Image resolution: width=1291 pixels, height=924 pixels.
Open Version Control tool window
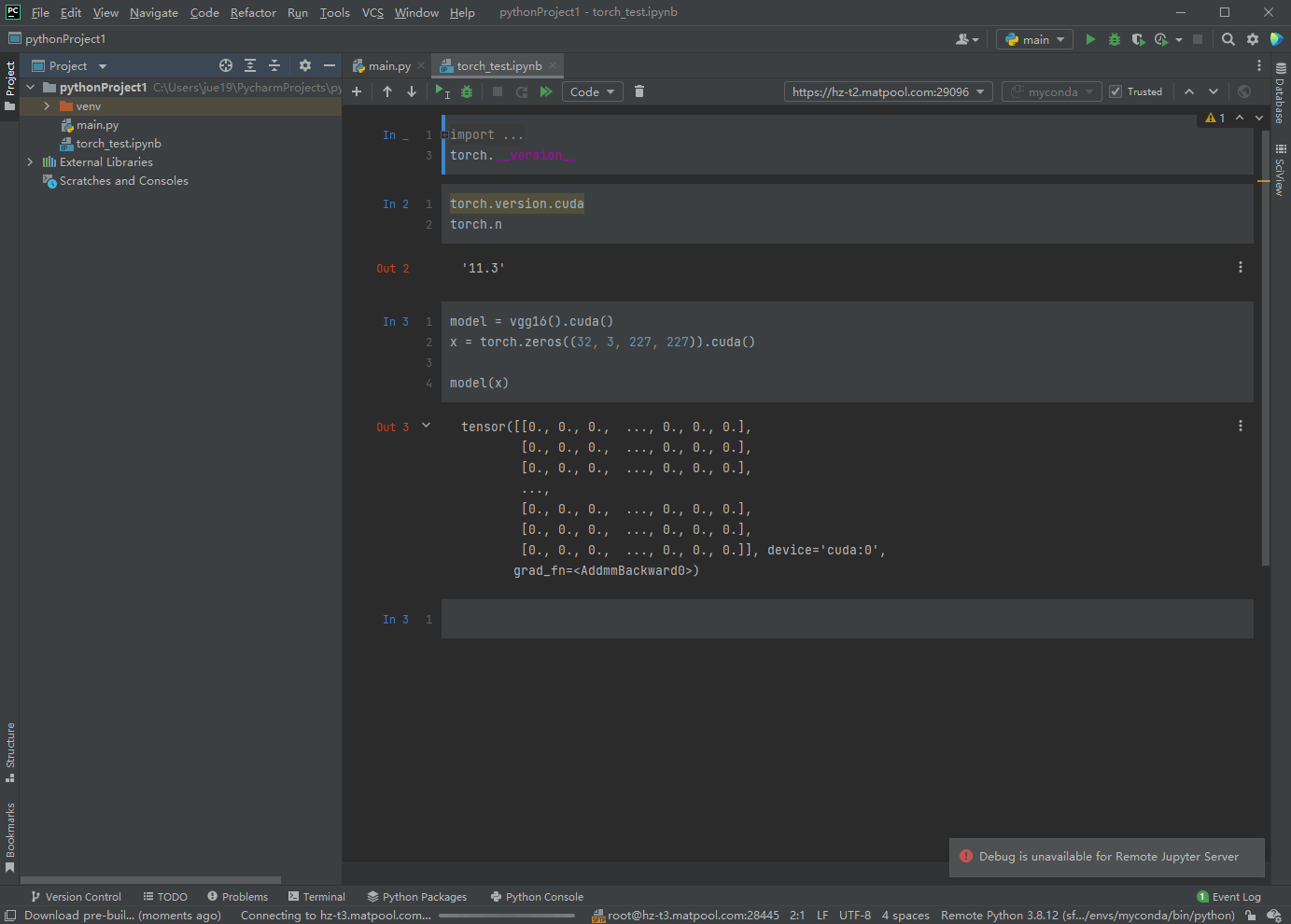coord(76,897)
